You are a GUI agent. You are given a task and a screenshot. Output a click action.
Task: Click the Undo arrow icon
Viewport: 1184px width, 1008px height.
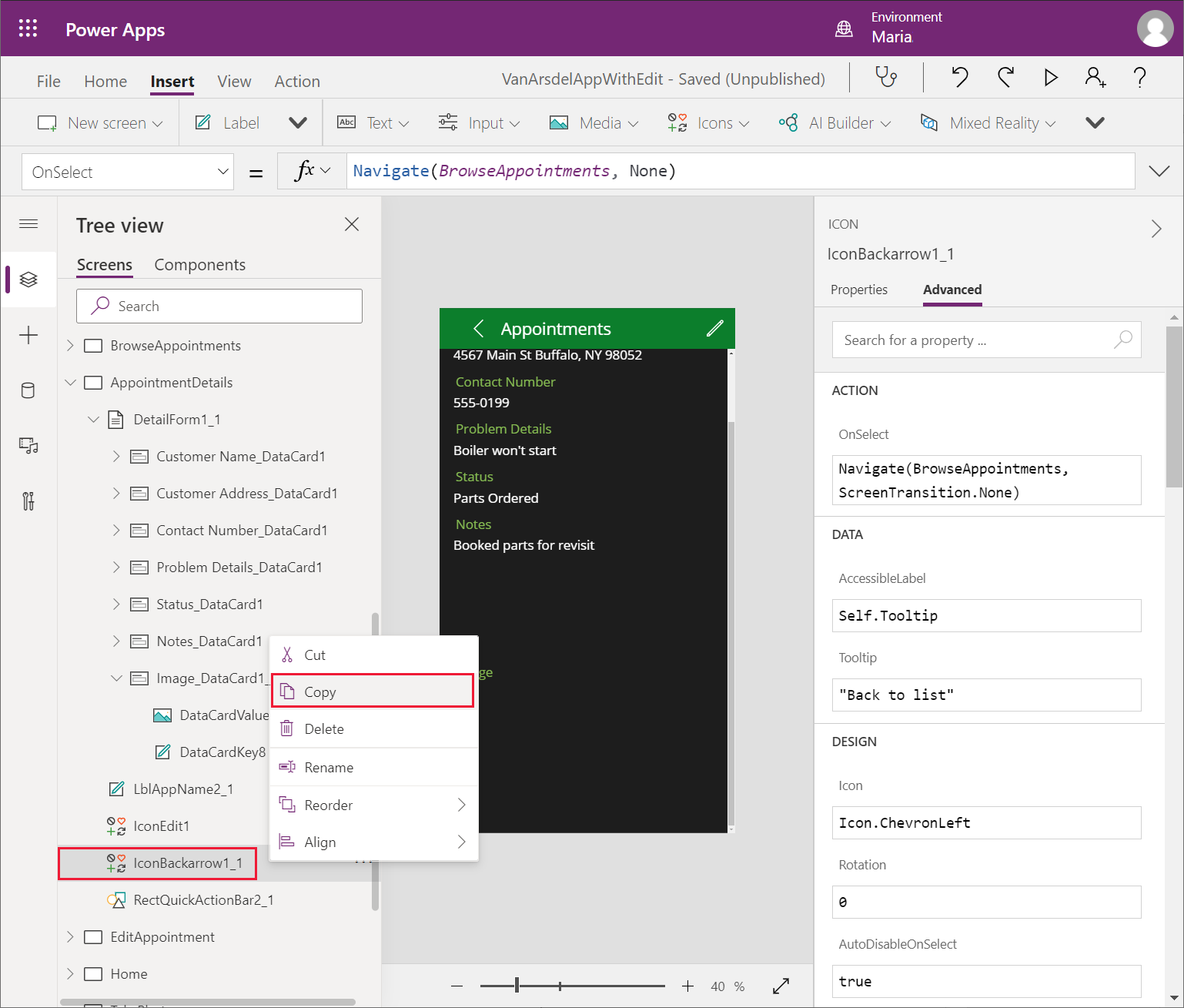click(959, 77)
